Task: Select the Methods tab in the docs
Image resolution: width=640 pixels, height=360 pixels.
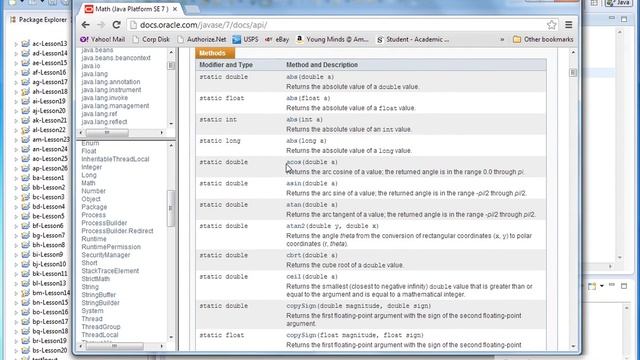Action: 215,53
